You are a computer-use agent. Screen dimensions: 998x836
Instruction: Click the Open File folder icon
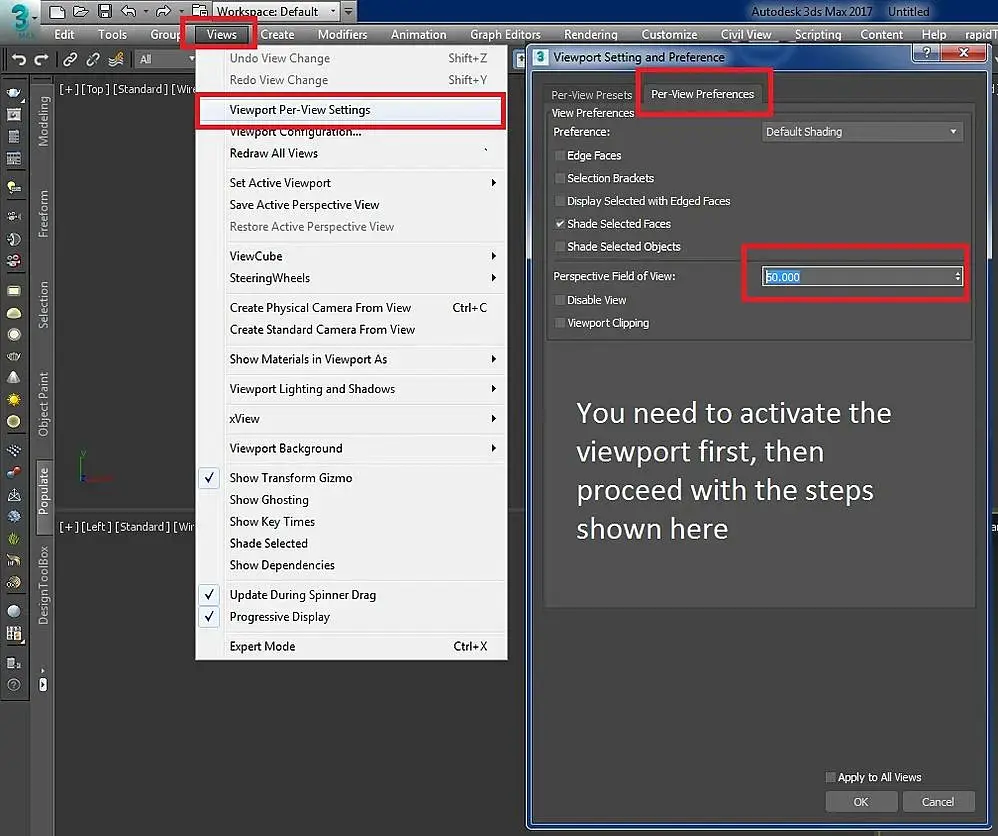[80, 11]
